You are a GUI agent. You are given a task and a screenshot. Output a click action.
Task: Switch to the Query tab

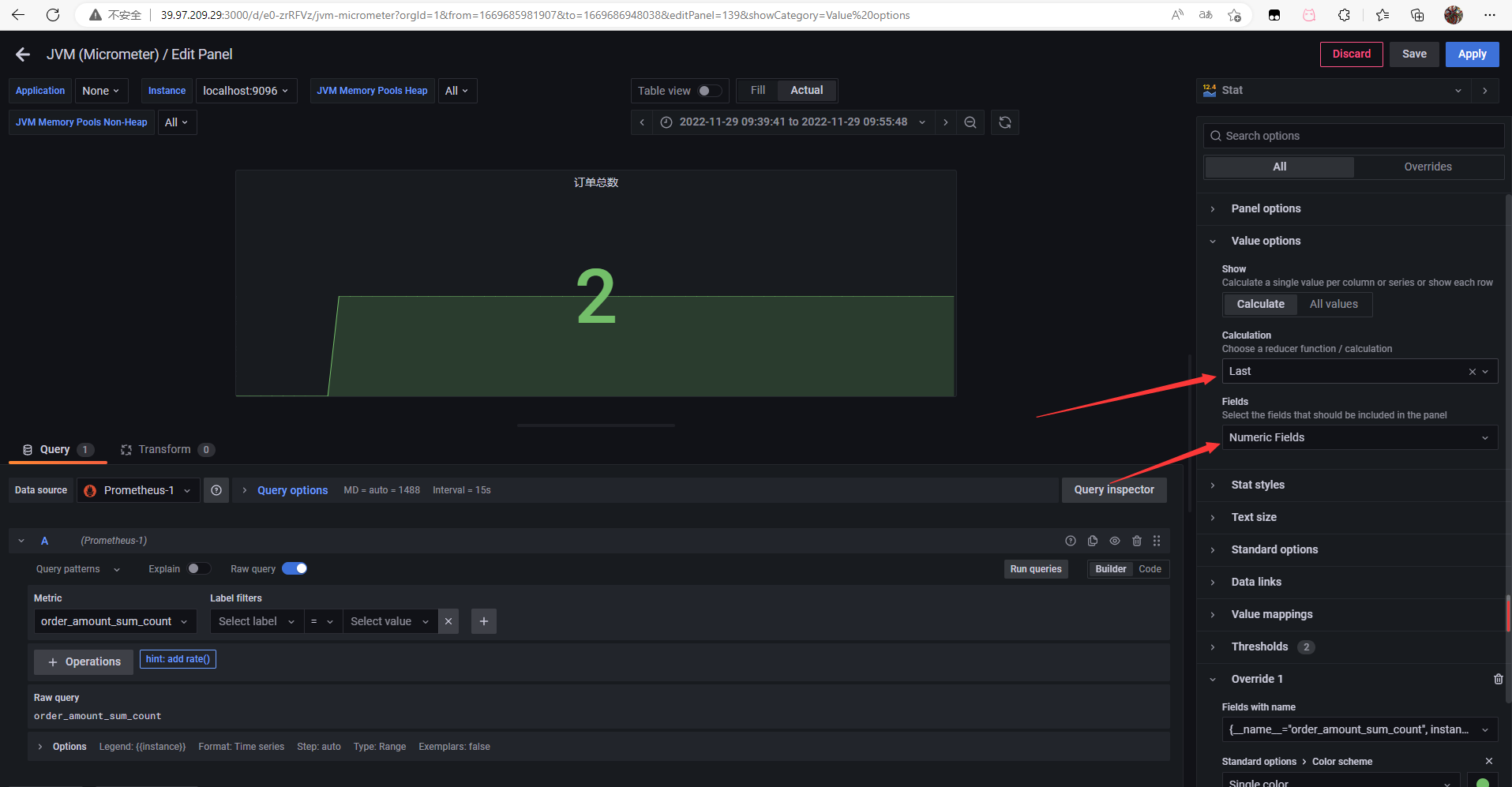[x=58, y=449]
